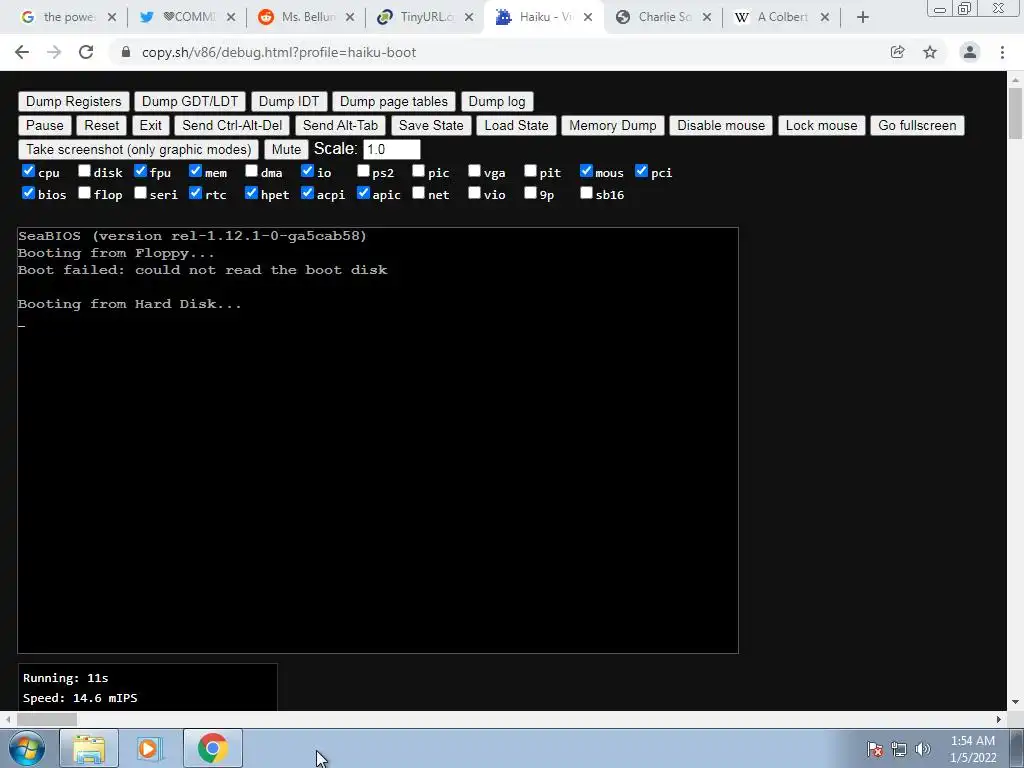
Task: Click Save State button
Action: (431, 125)
